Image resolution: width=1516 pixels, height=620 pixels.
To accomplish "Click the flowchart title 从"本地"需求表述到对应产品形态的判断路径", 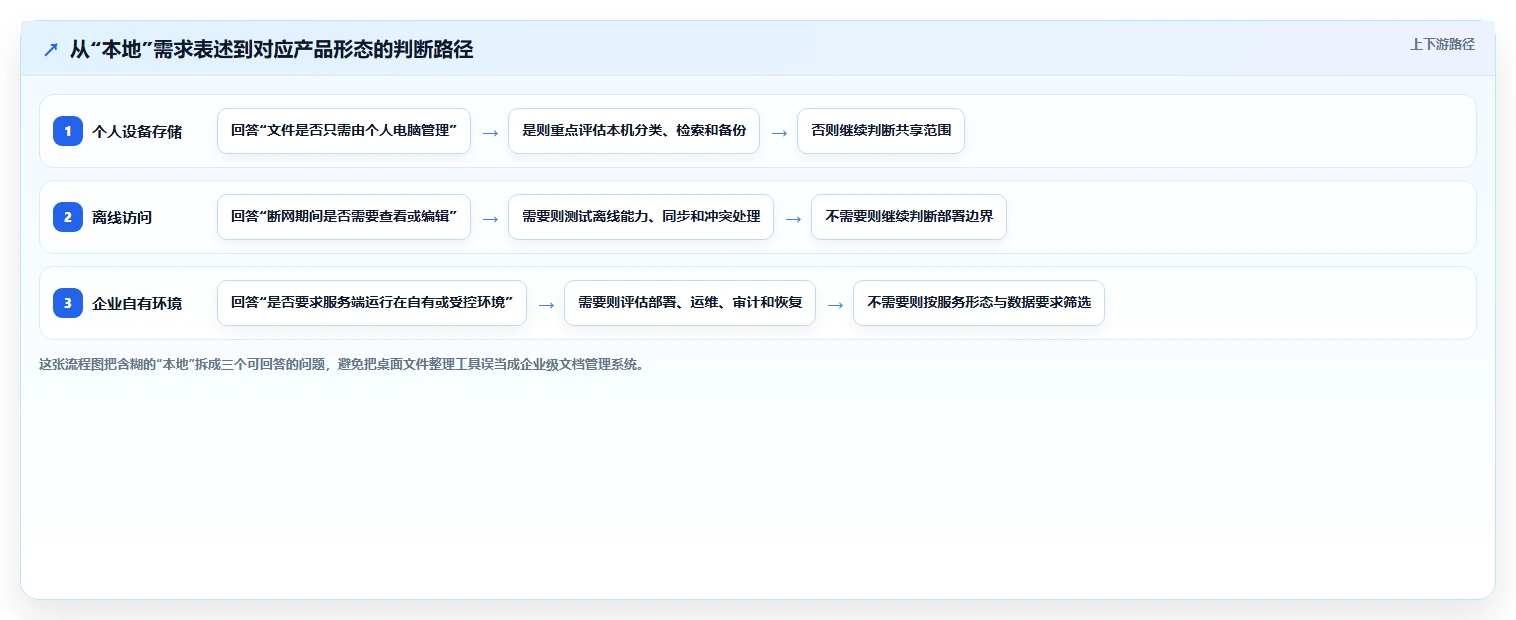I will [271, 50].
